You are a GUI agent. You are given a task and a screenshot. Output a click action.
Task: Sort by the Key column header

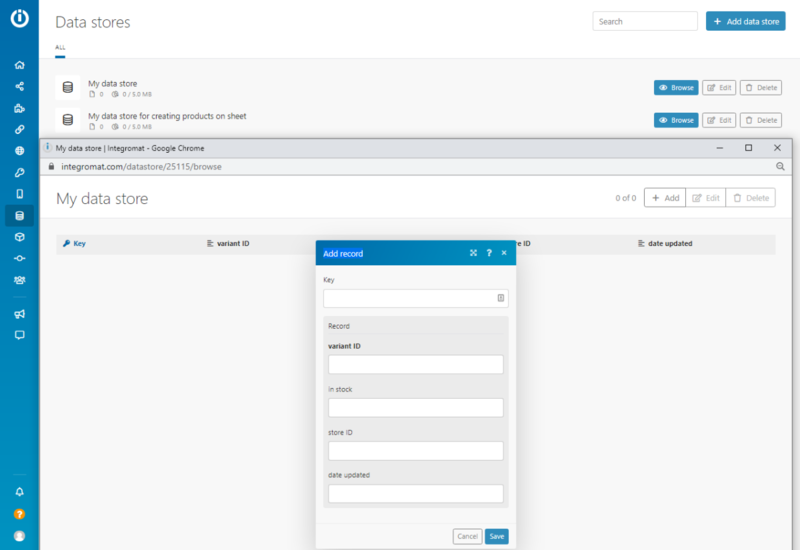pyautogui.click(x=74, y=243)
